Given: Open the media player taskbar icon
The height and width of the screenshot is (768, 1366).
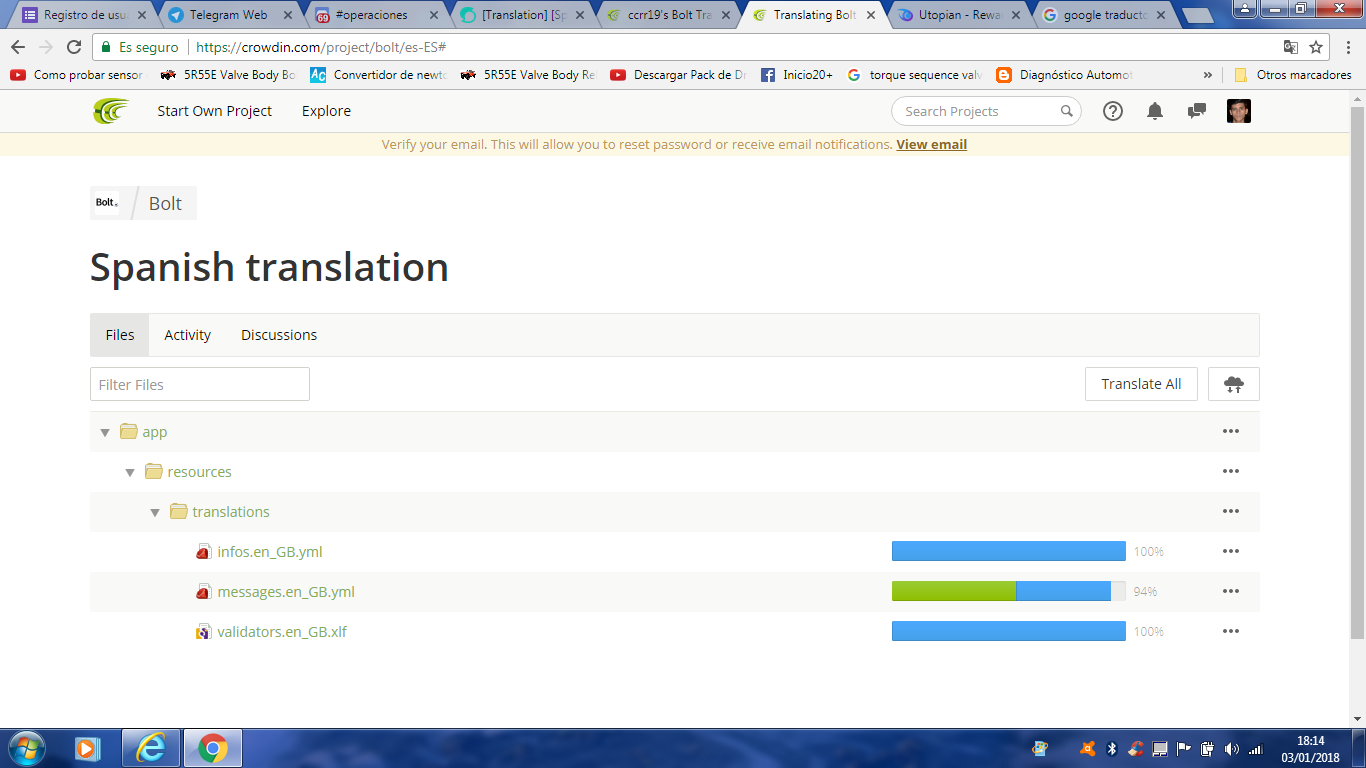Looking at the screenshot, I should click(88, 748).
